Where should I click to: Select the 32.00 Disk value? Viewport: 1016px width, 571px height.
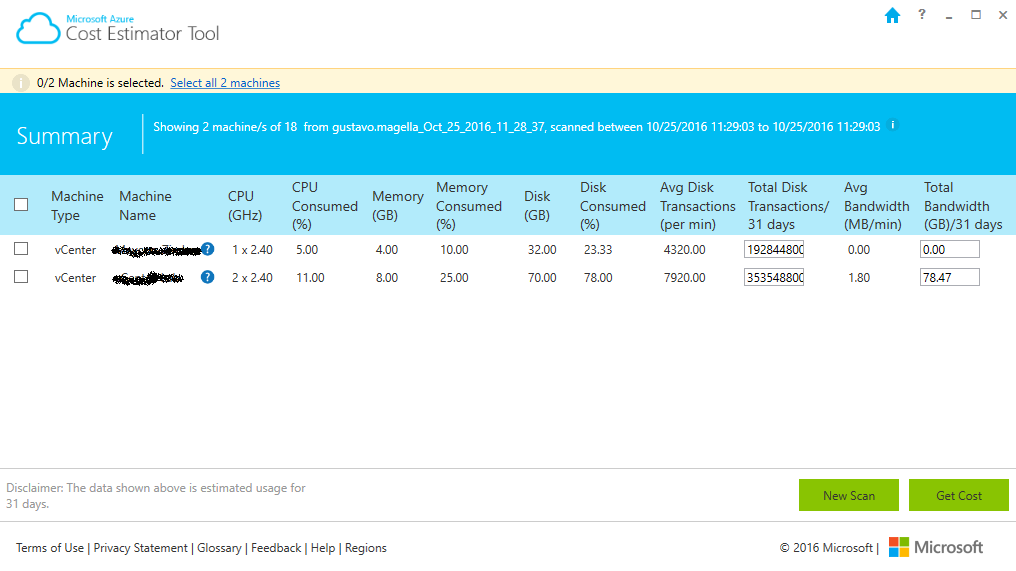(x=542, y=250)
